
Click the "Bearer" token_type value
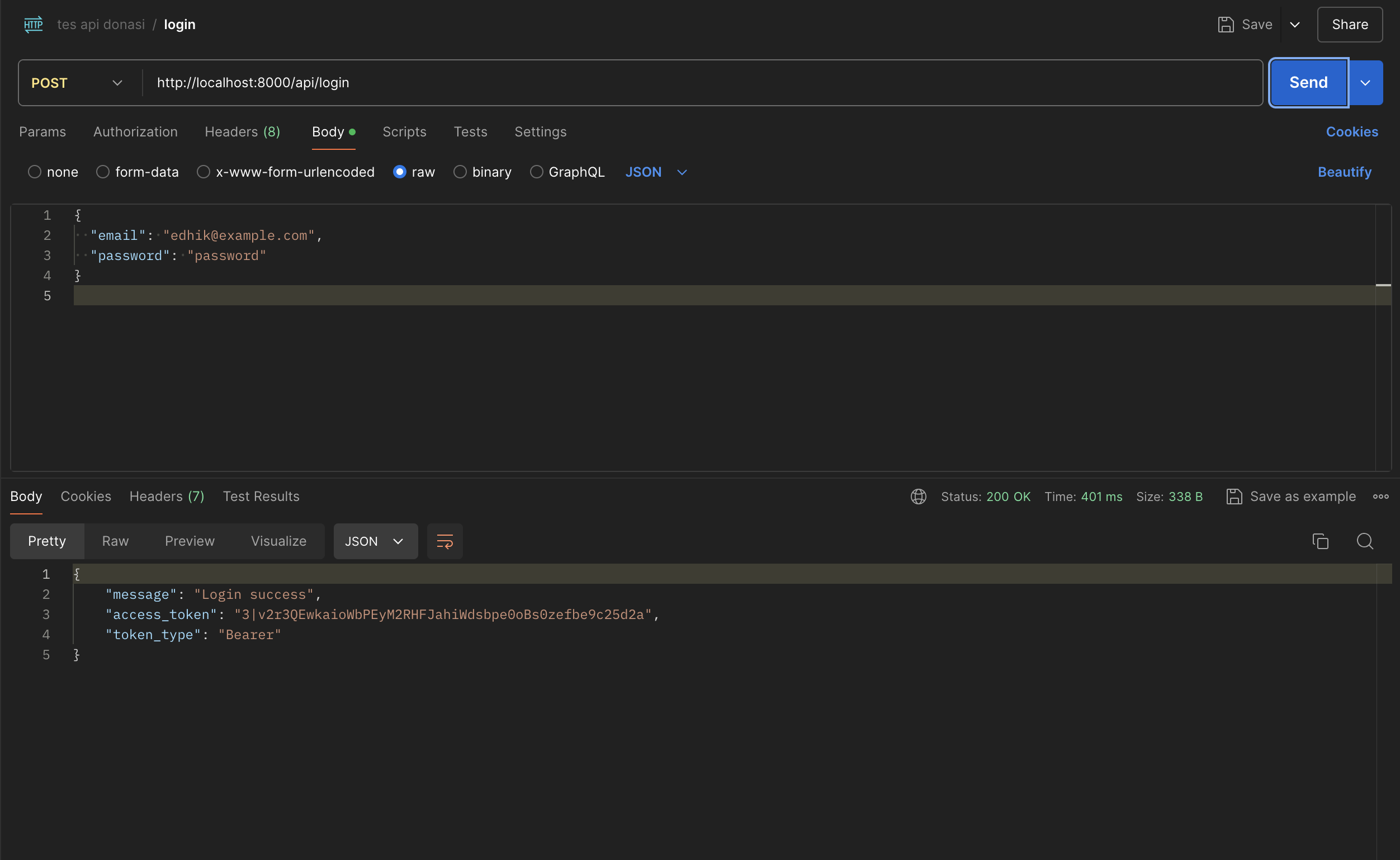[x=249, y=635]
